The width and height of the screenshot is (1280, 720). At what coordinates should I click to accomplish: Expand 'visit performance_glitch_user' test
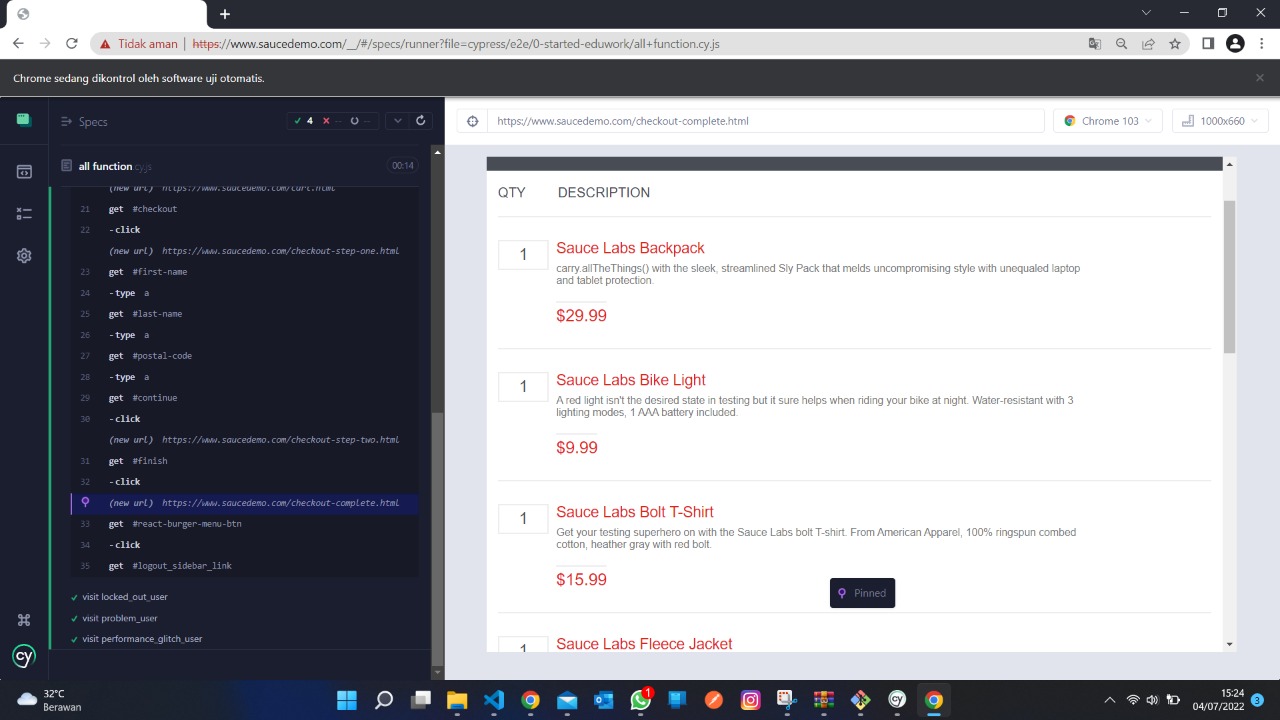click(x=141, y=639)
